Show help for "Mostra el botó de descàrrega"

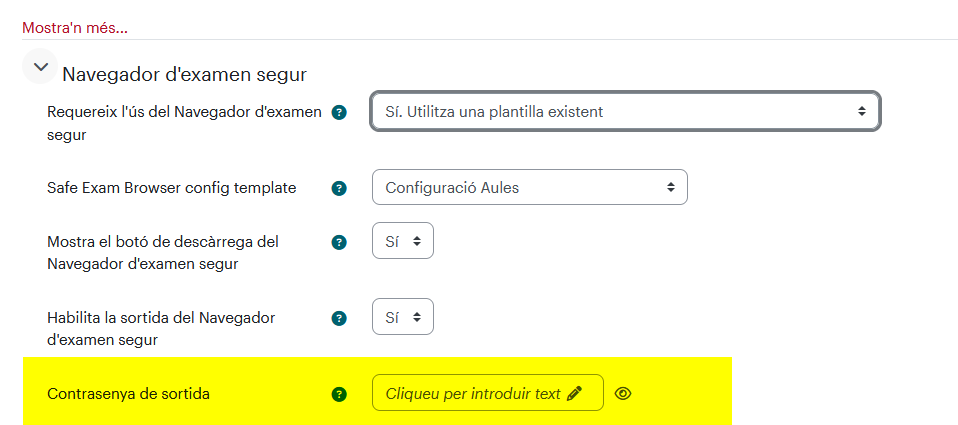tap(338, 242)
